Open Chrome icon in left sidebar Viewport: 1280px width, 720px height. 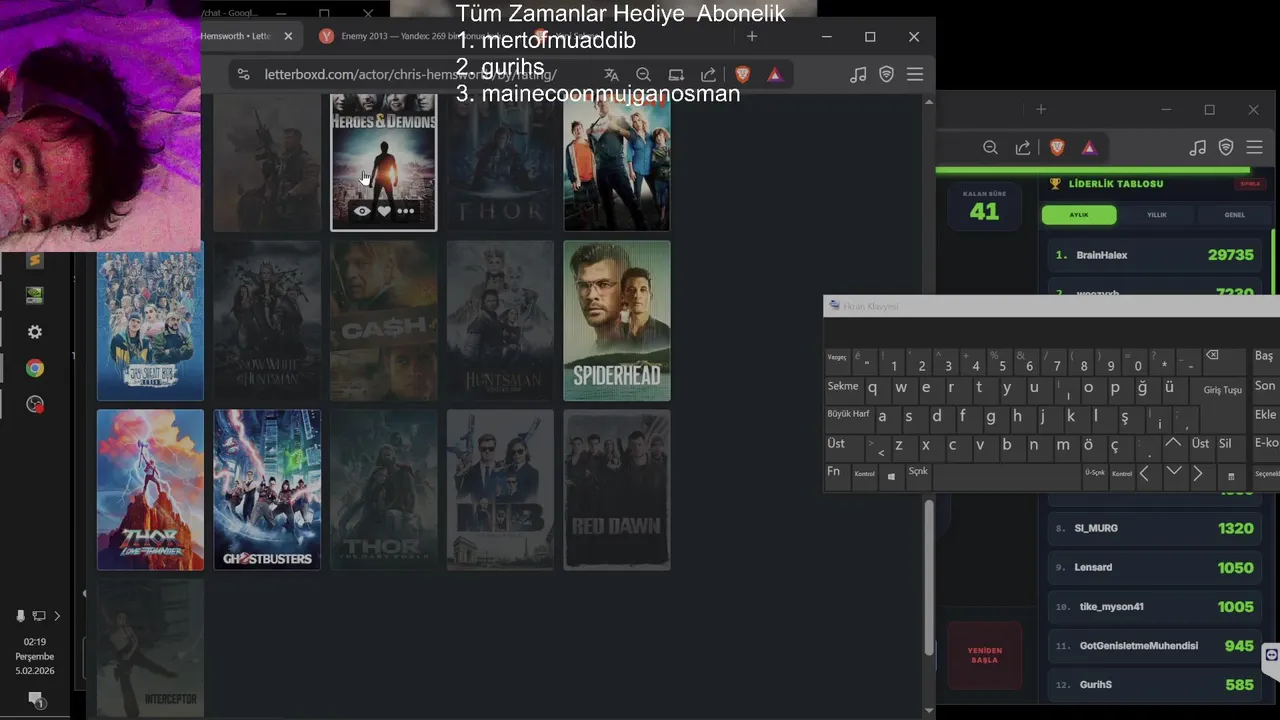tap(35, 368)
